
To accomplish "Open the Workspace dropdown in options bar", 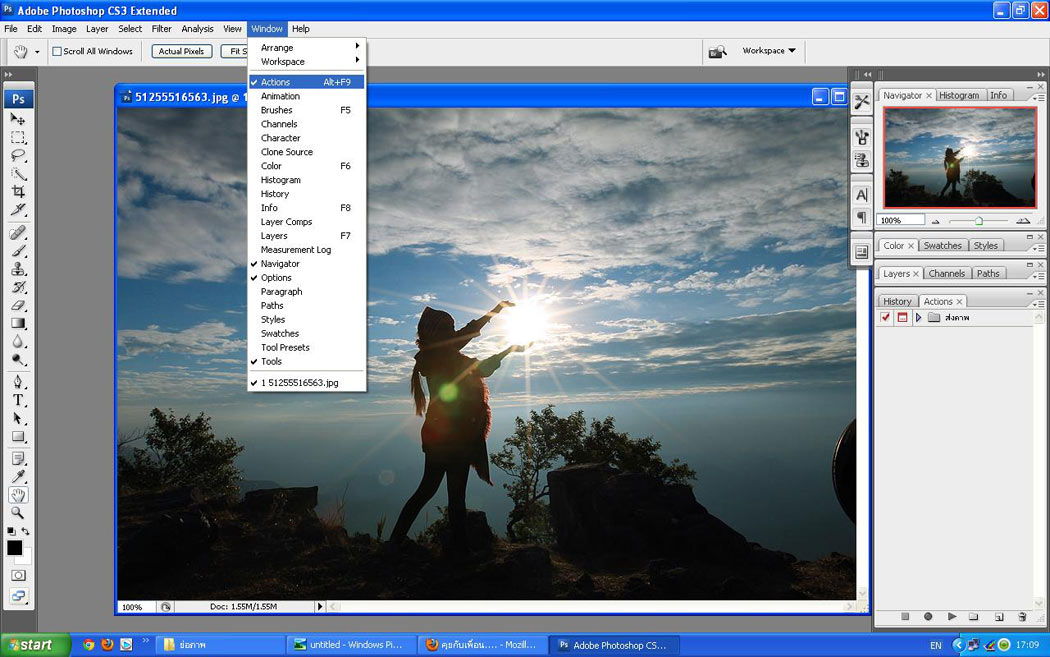I will (768, 51).
